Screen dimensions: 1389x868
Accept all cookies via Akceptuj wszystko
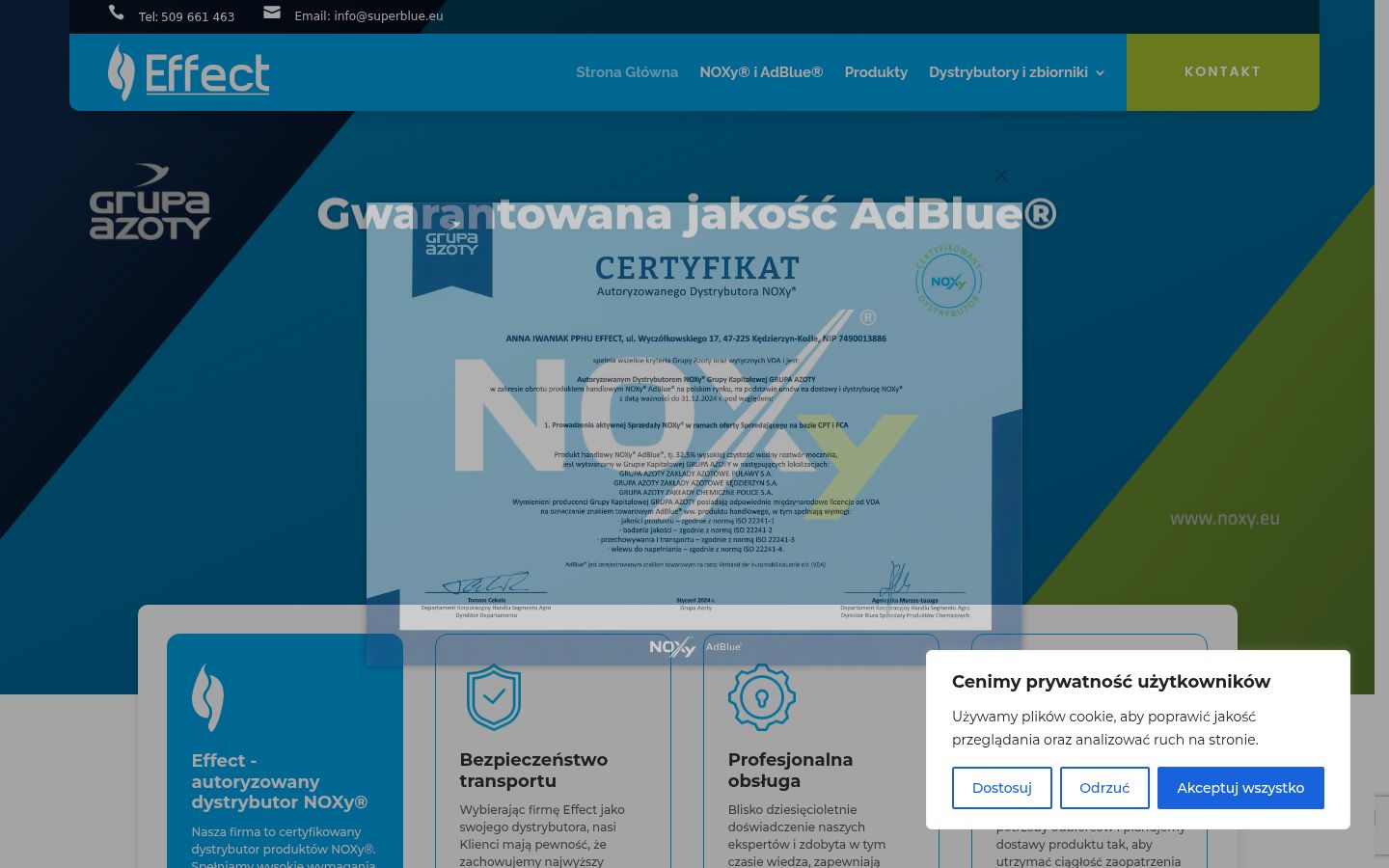(x=1240, y=788)
